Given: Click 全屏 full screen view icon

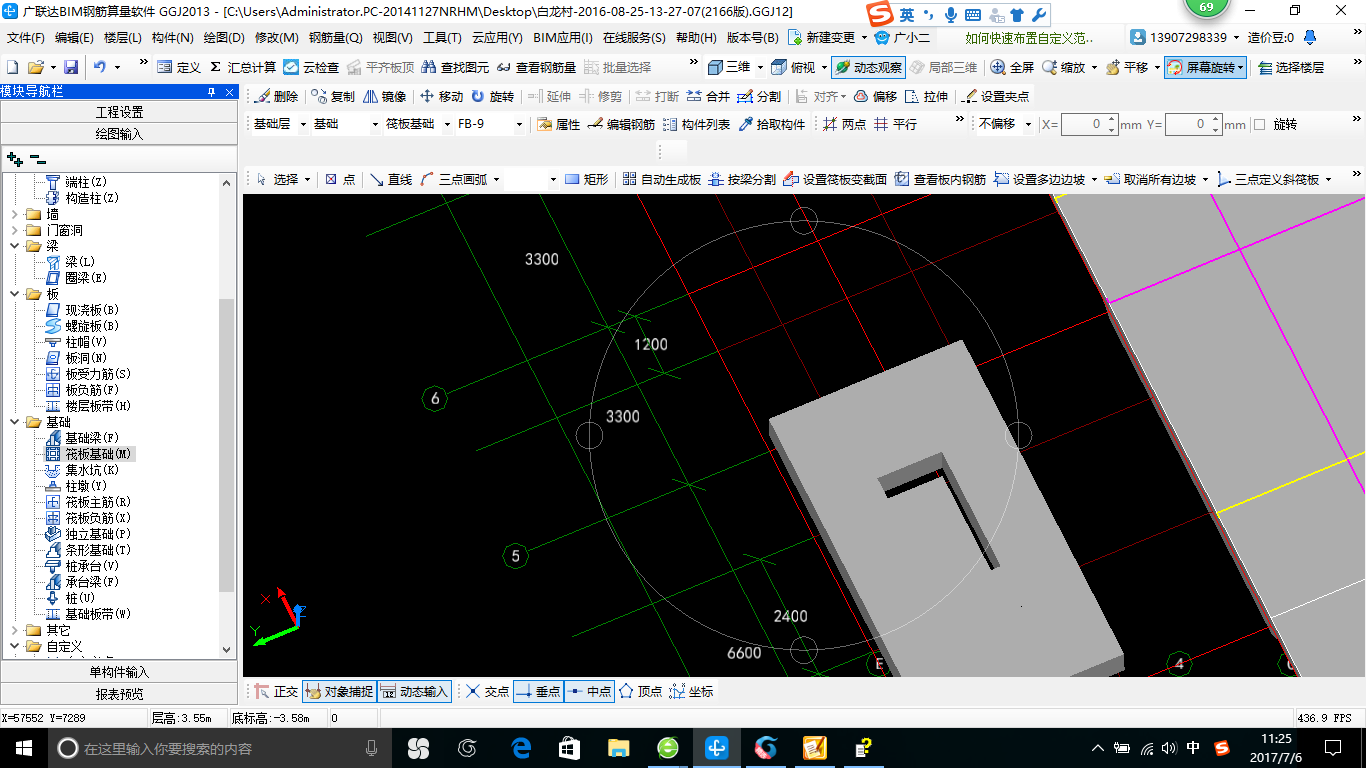Looking at the screenshot, I should pyautogui.click(x=1012, y=67).
